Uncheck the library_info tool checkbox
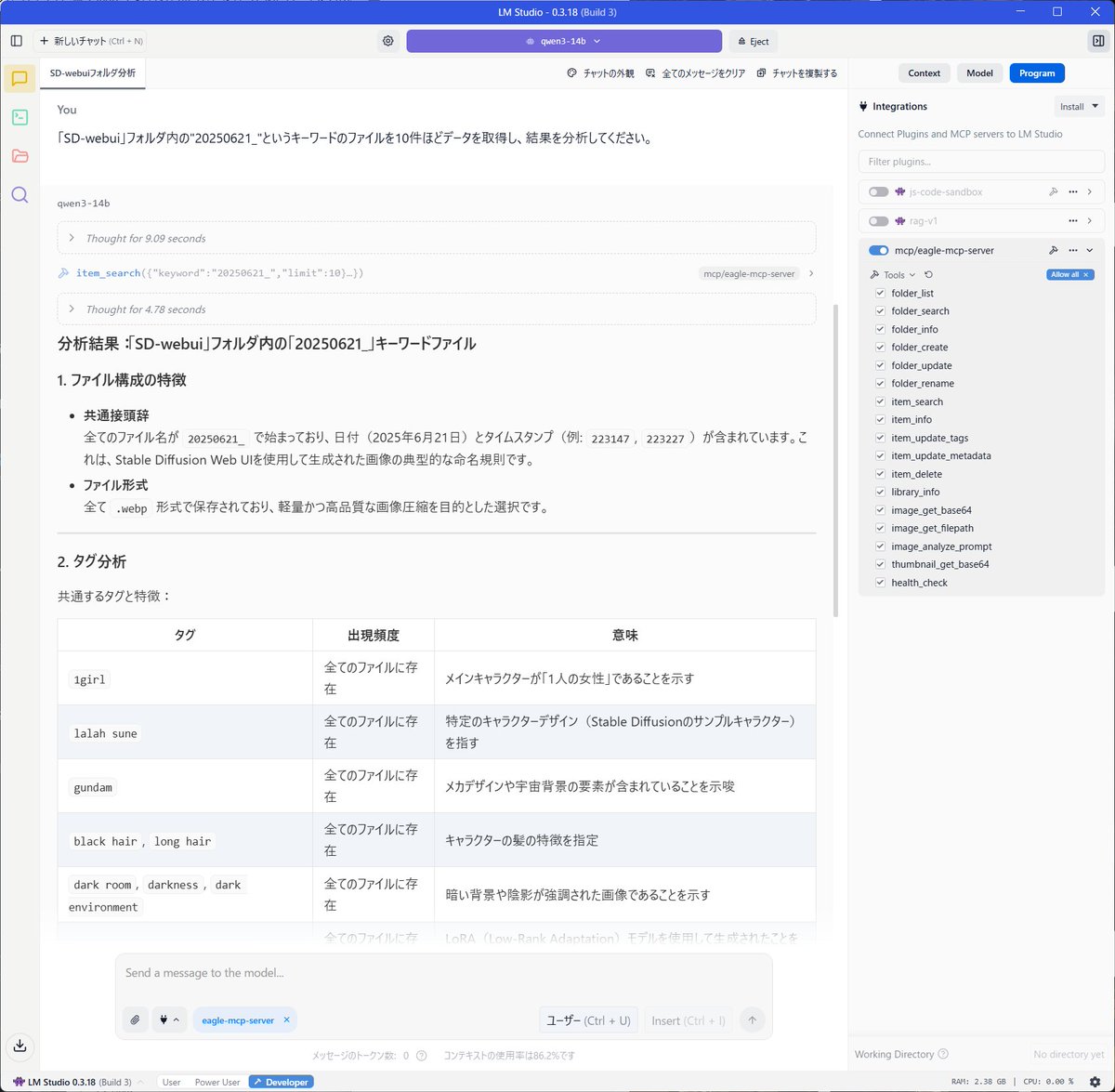The width and height of the screenshot is (1115, 1092). [x=880, y=493]
